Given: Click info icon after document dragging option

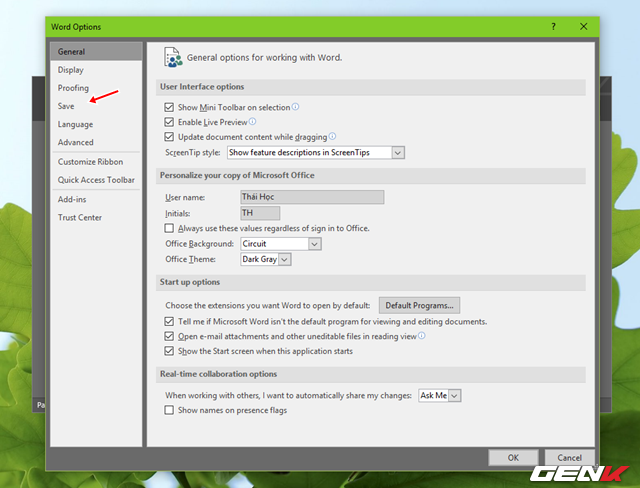Looking at the screenshot, I should point(332,136).
